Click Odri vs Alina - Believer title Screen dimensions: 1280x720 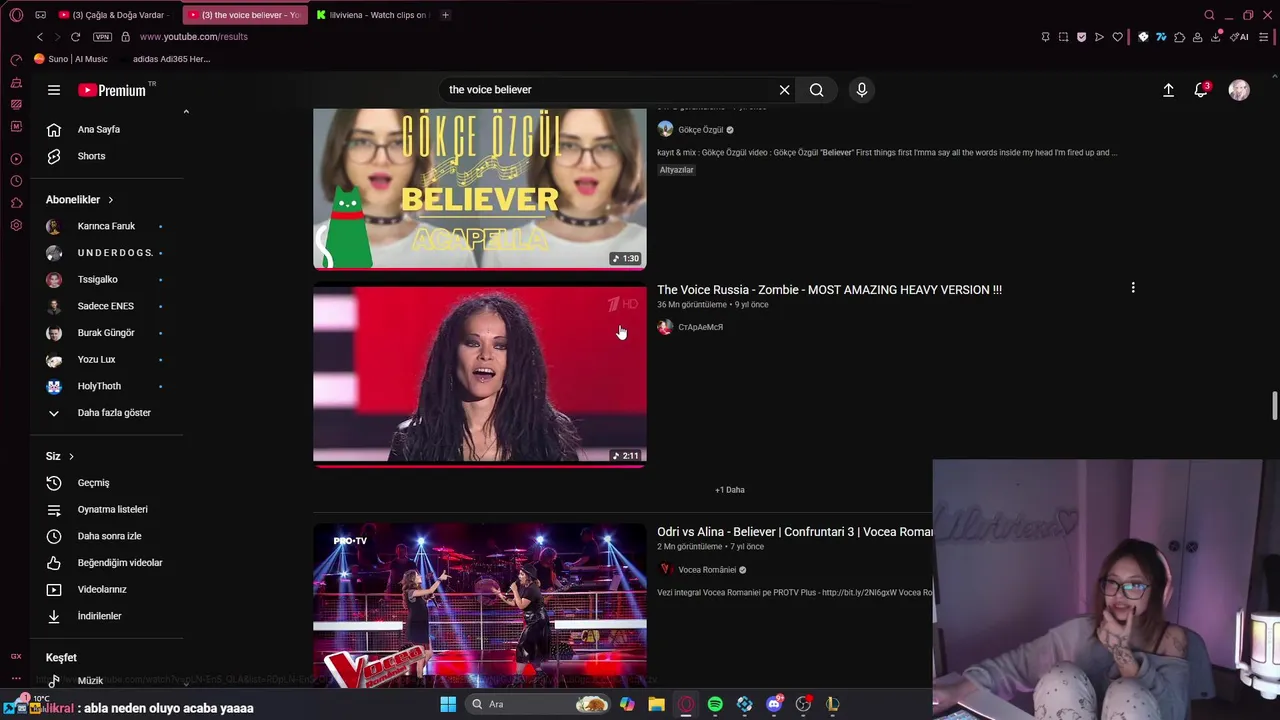(795, 532)
